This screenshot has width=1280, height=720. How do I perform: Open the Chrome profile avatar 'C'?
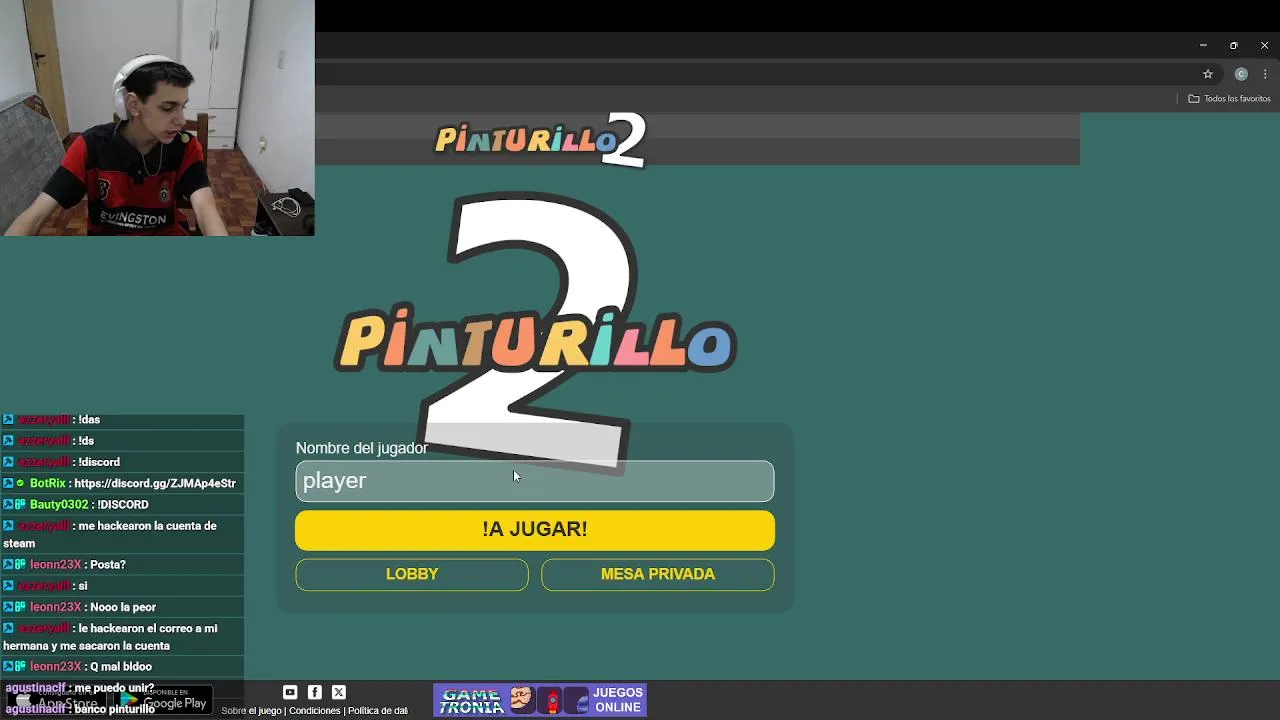tap(1241, 74)
